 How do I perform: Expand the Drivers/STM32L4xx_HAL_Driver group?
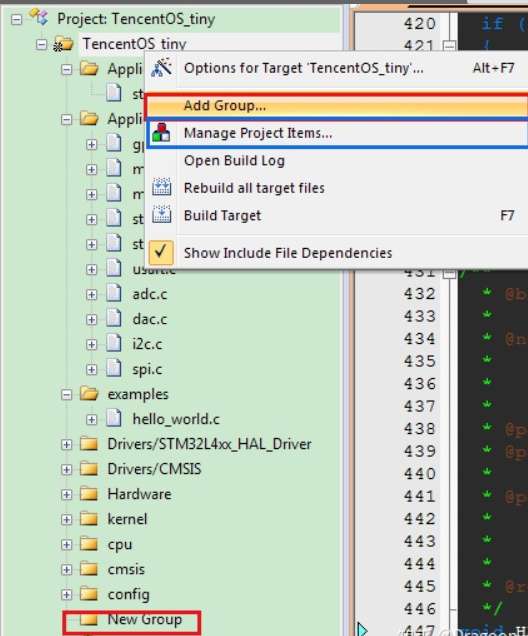67,445
